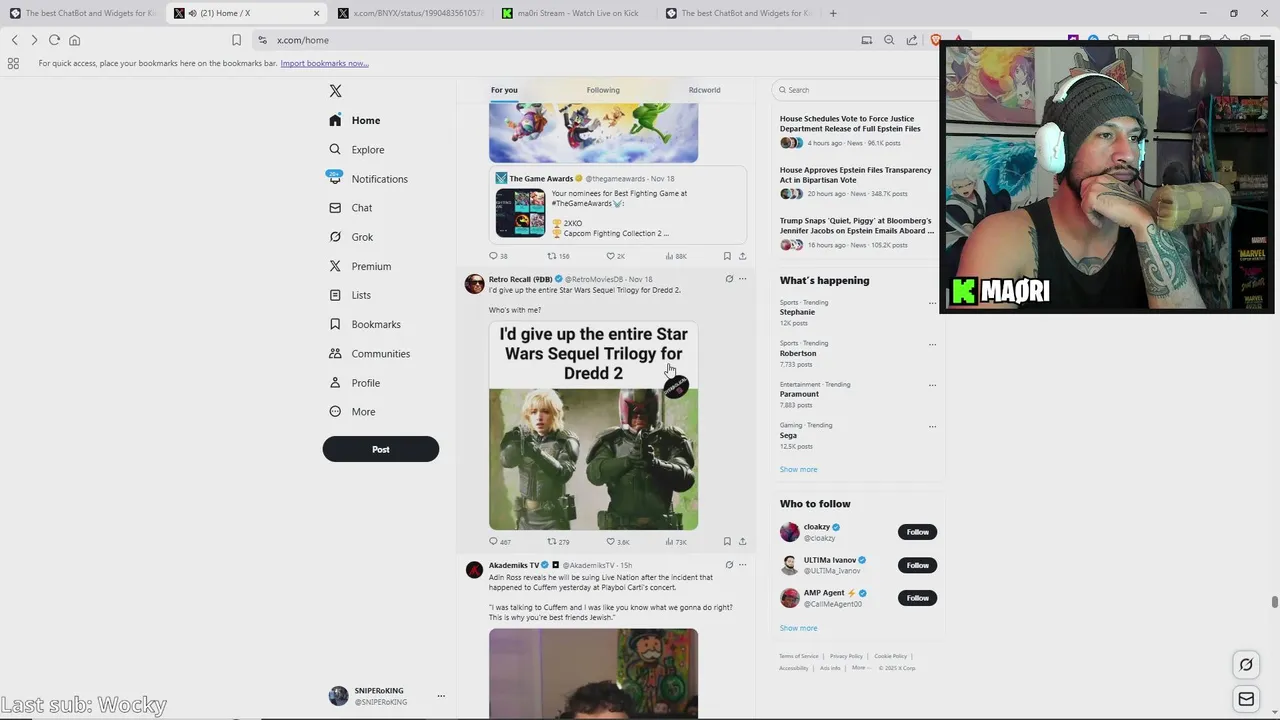Image resolution: width=1280 pixels, height=720 pixels.
Task: Go to the browser home page
Action: click(x=74, y=40)
